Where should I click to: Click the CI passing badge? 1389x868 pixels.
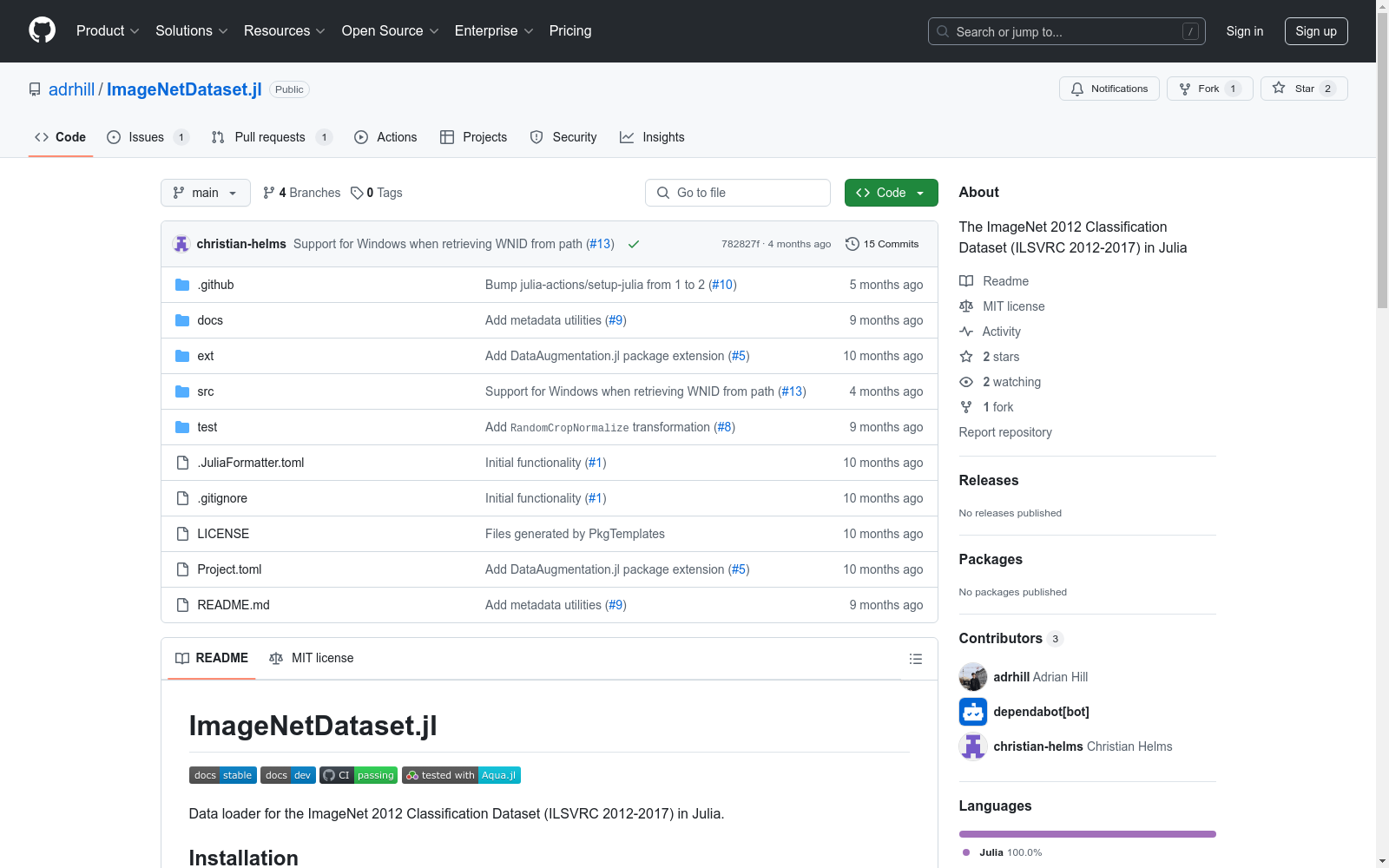[359, 775]
